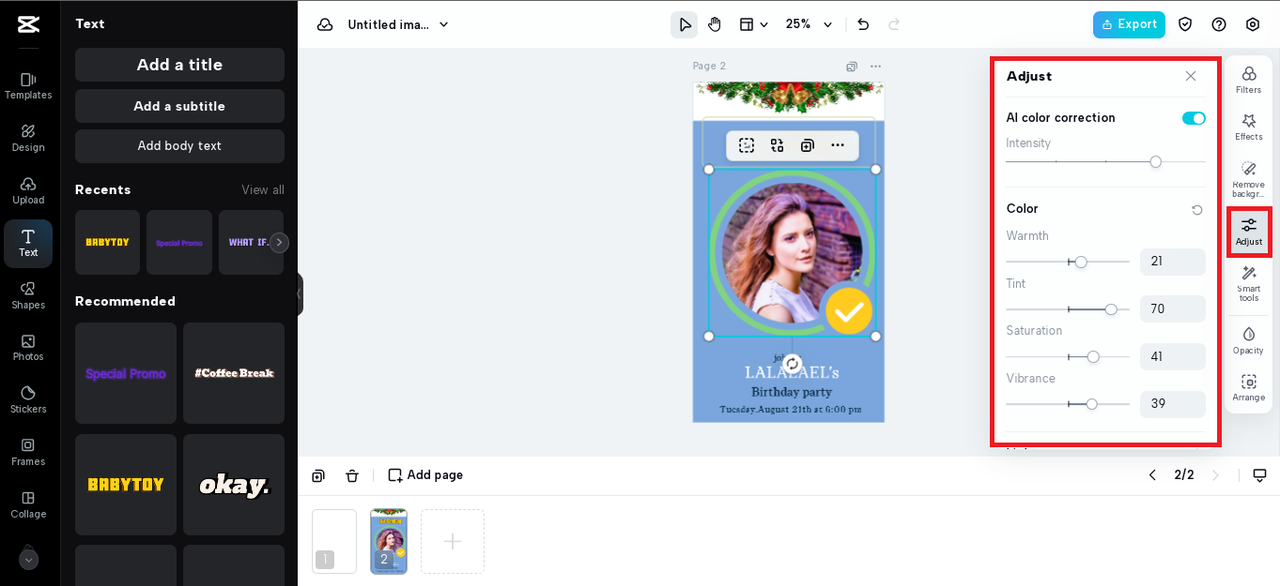Select page 1 thumbnail
Screen dimensions: 1280x586
334,541
